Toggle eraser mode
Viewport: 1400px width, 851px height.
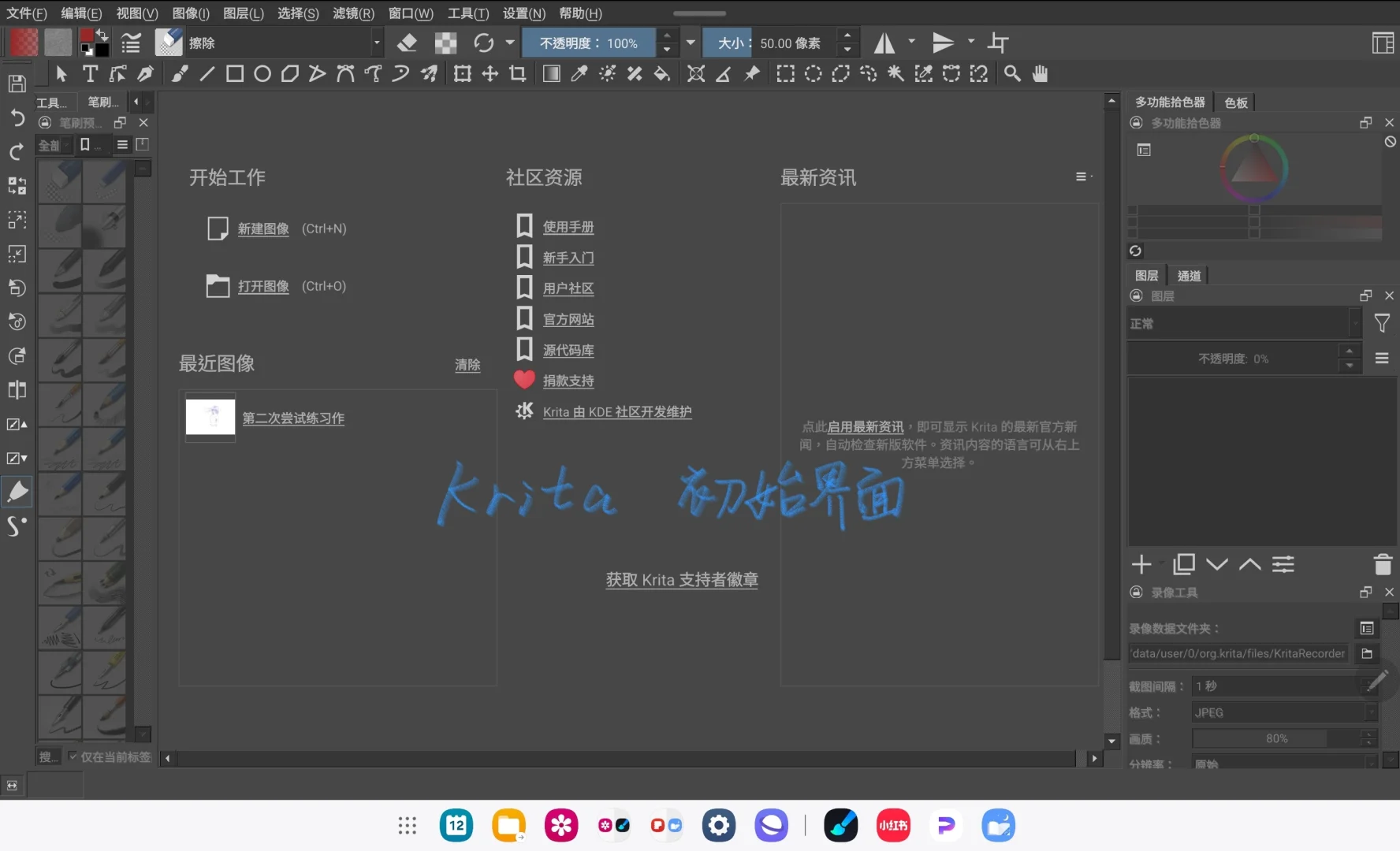(x=408, y=43)
